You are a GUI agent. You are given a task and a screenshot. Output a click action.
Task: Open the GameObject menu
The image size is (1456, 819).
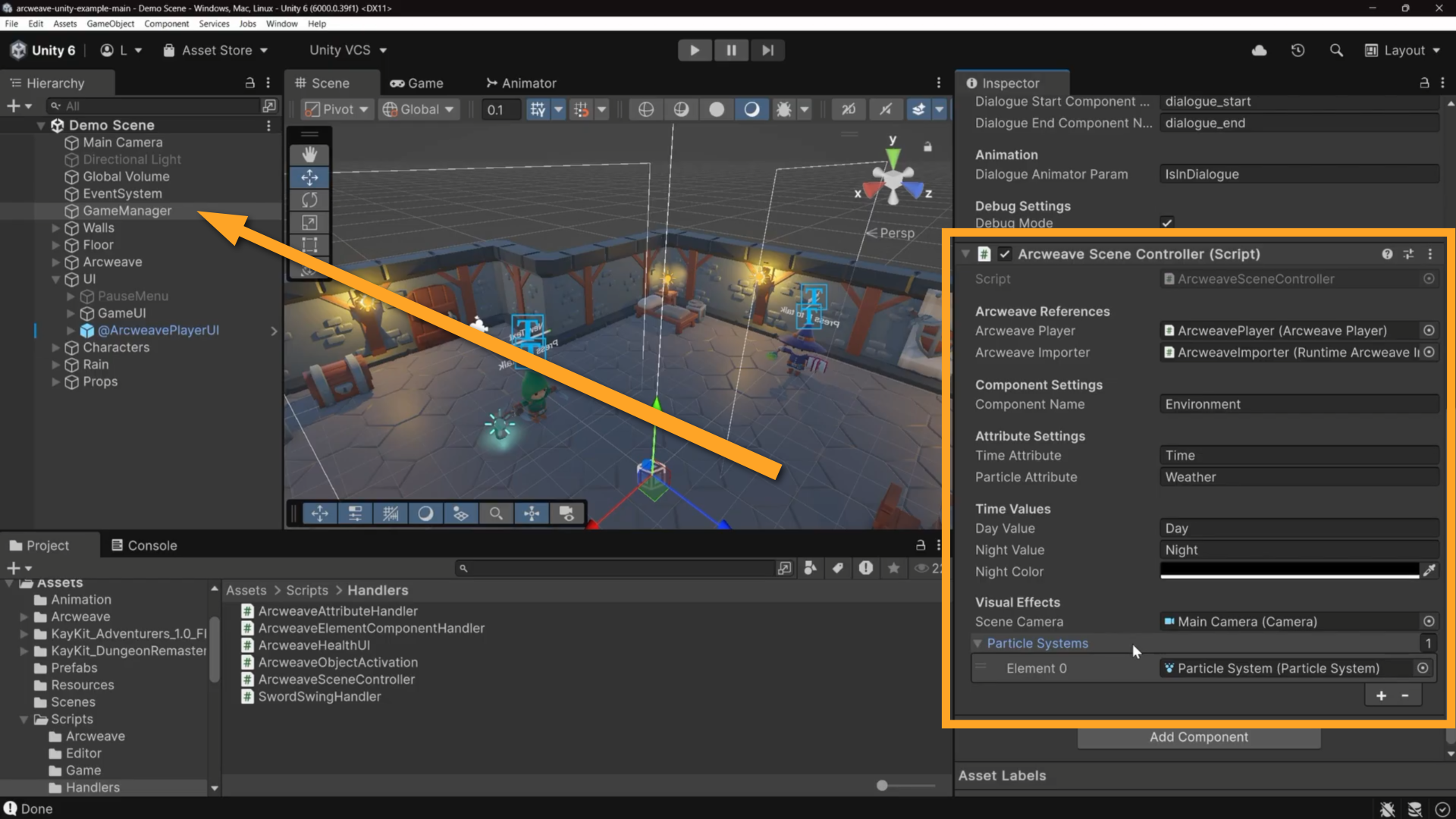click(110, 24)
